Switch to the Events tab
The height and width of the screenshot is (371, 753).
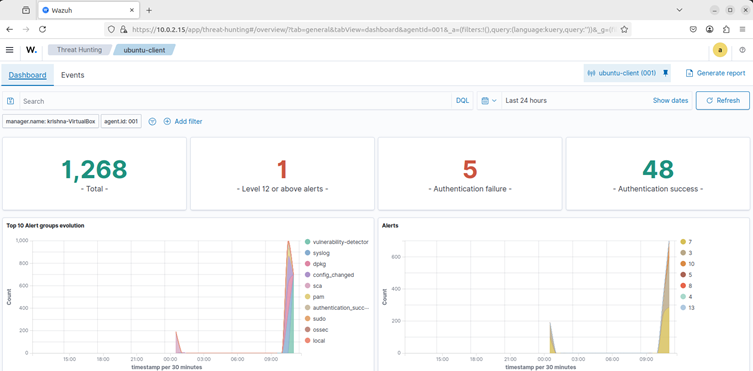click(x=73, y=75)
